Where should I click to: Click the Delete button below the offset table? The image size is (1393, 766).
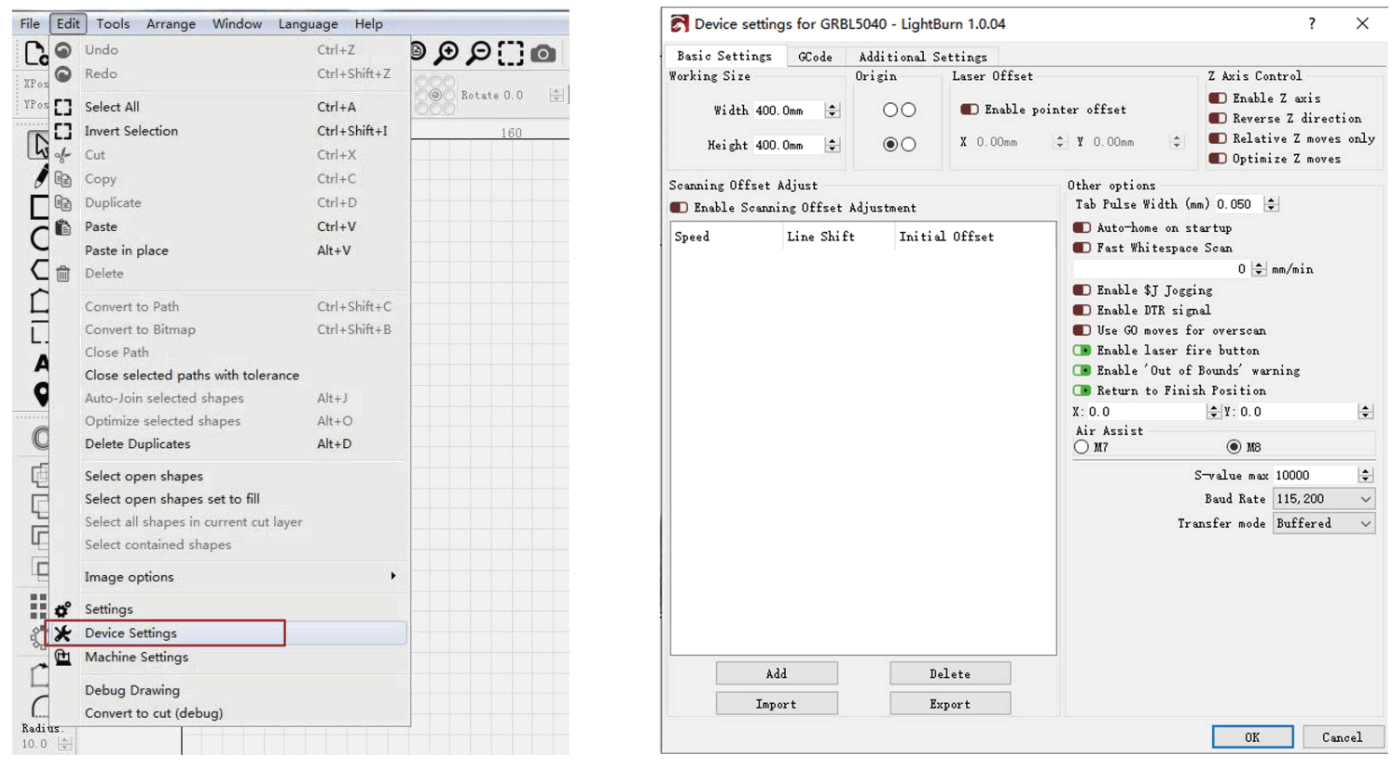click(x=950, y=674)
